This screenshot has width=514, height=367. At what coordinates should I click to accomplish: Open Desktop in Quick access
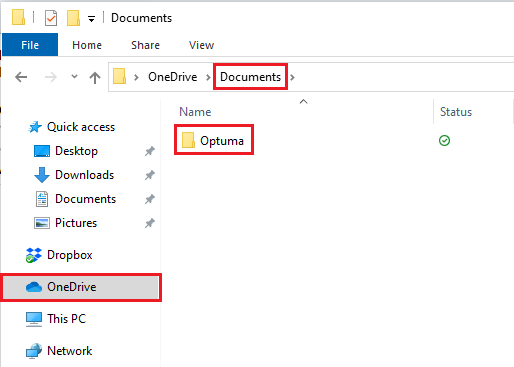(x=76, y=151)
